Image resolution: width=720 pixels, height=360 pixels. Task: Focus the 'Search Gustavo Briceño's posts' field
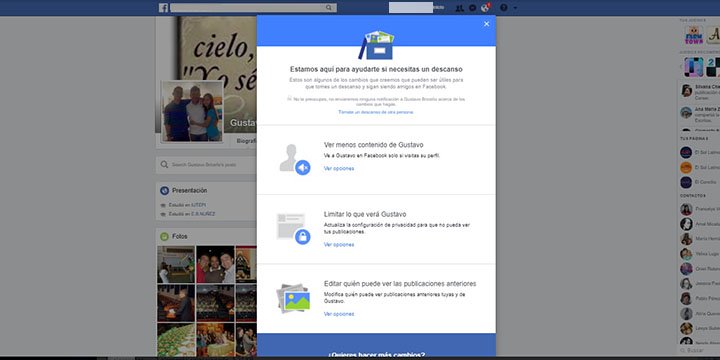pos(206,164)
